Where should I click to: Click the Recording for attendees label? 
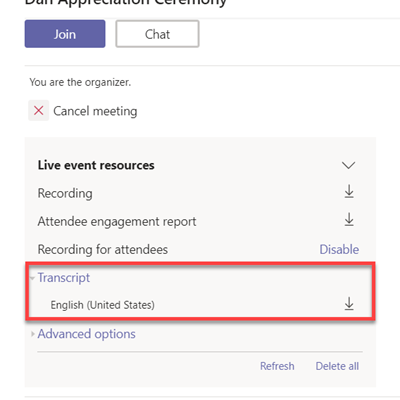(x=103, y=249)
